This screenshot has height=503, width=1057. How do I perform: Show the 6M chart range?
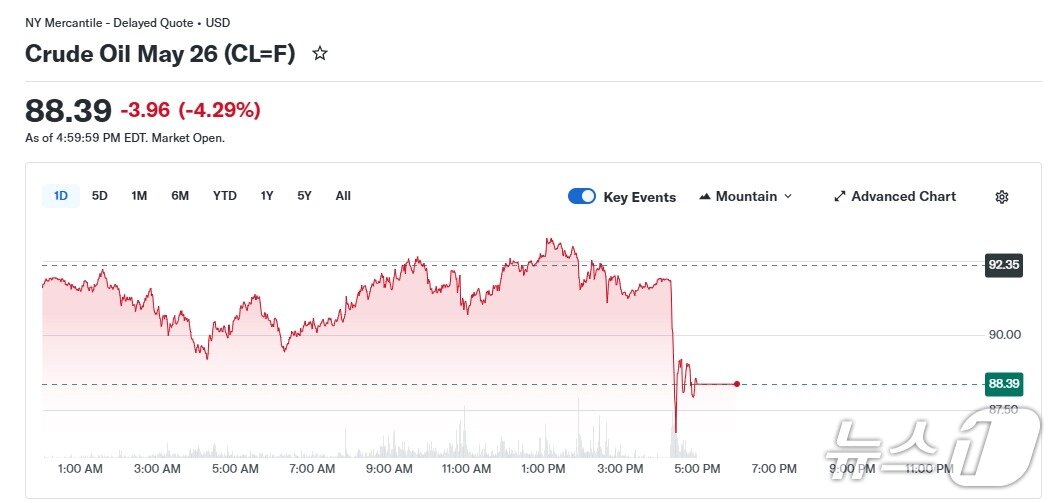point(180,196)
